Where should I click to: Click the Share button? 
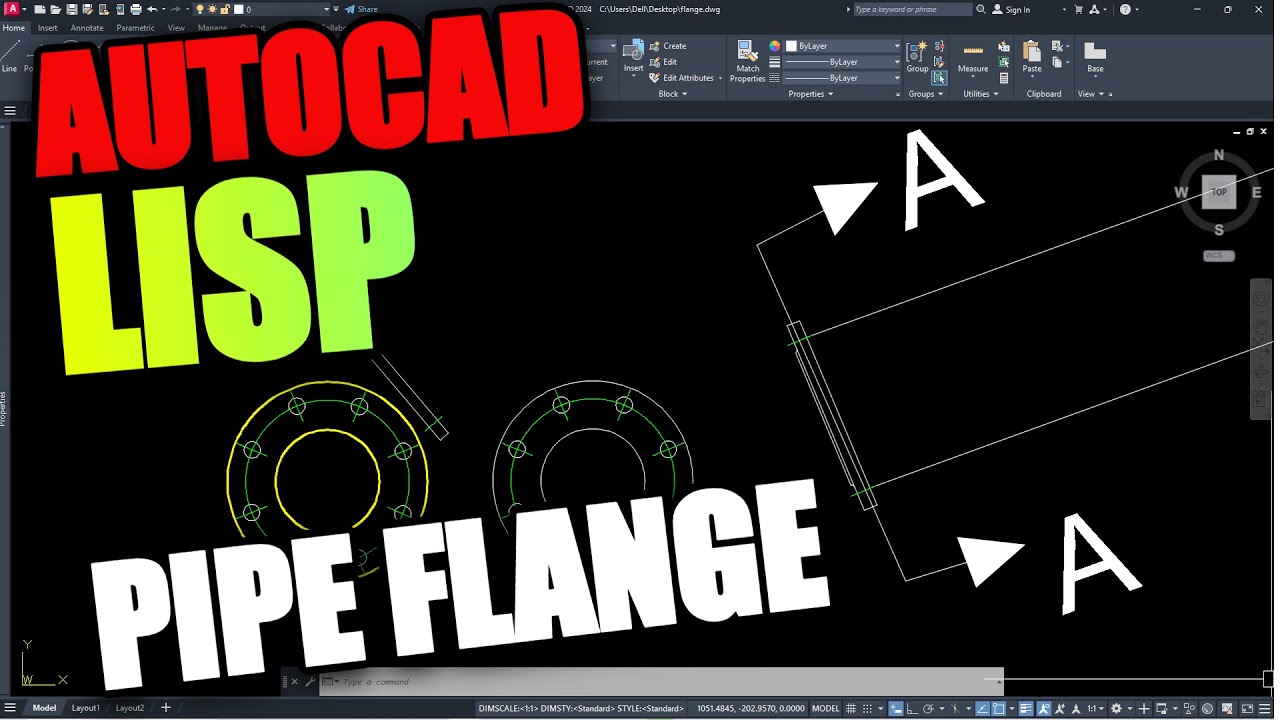tap(361, 9)
